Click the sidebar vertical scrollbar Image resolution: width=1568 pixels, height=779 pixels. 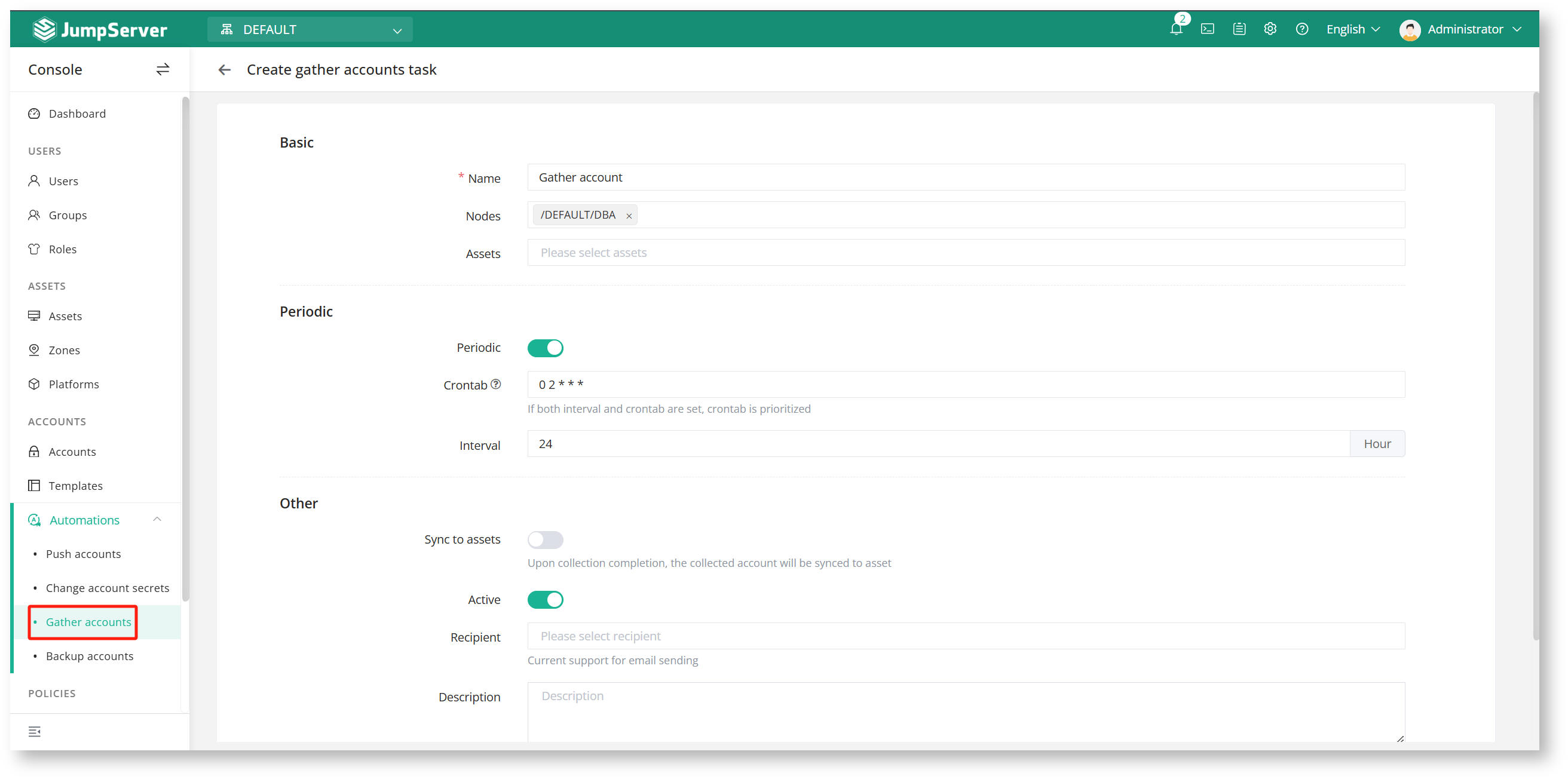(x=185, y=348)
